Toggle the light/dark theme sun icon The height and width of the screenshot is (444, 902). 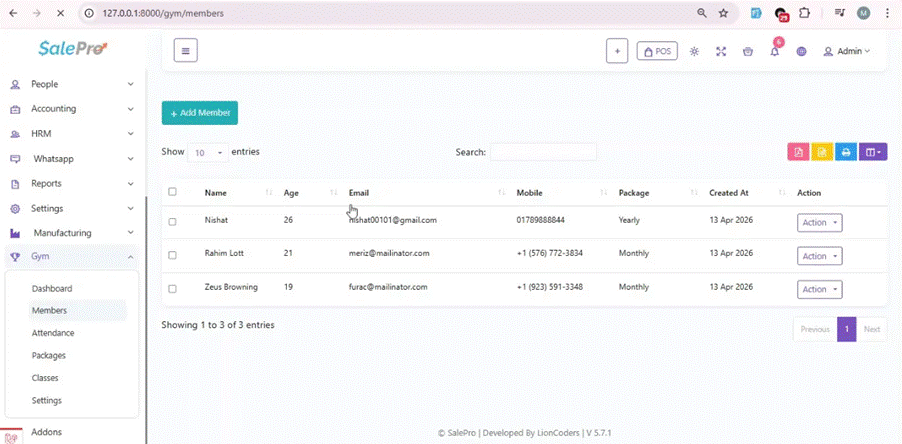pyautogui.click(x=694, y=51)
